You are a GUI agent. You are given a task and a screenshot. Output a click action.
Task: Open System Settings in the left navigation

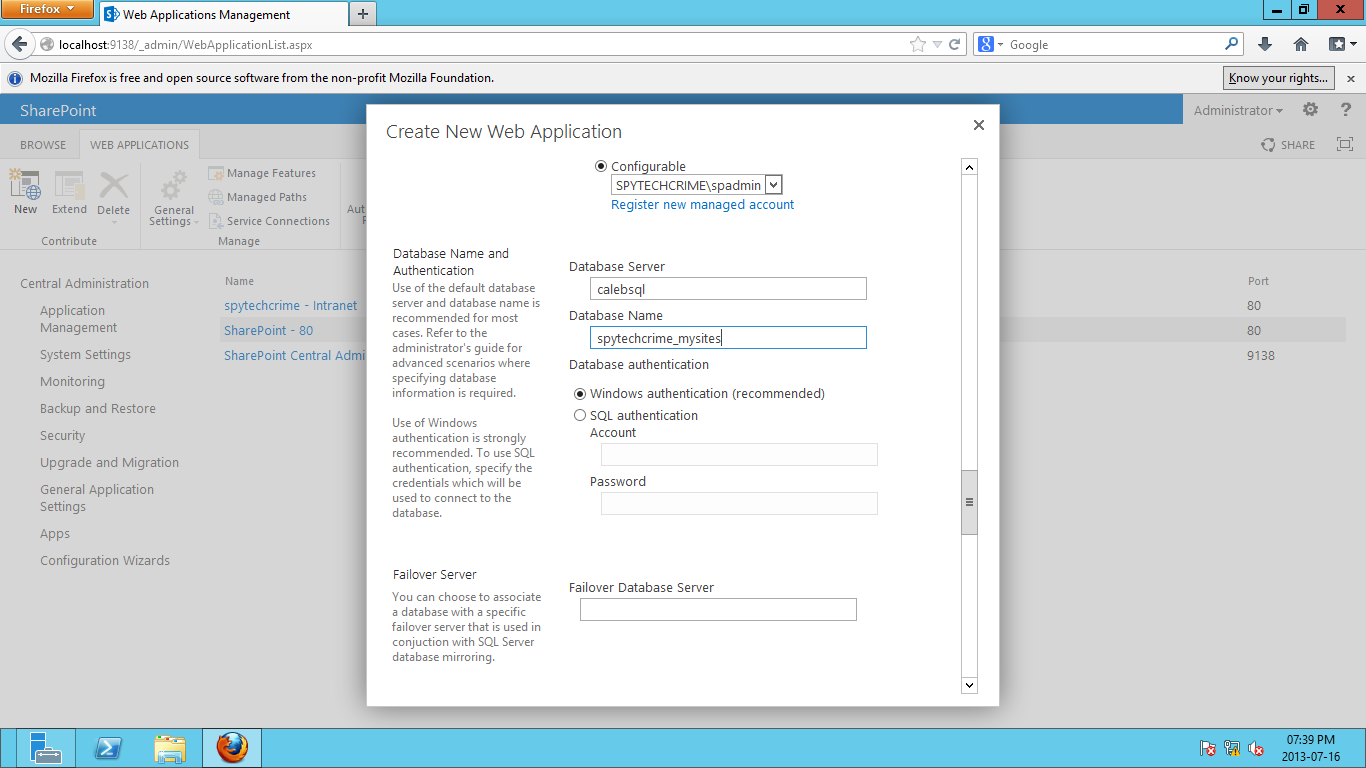tap(85, 354)
